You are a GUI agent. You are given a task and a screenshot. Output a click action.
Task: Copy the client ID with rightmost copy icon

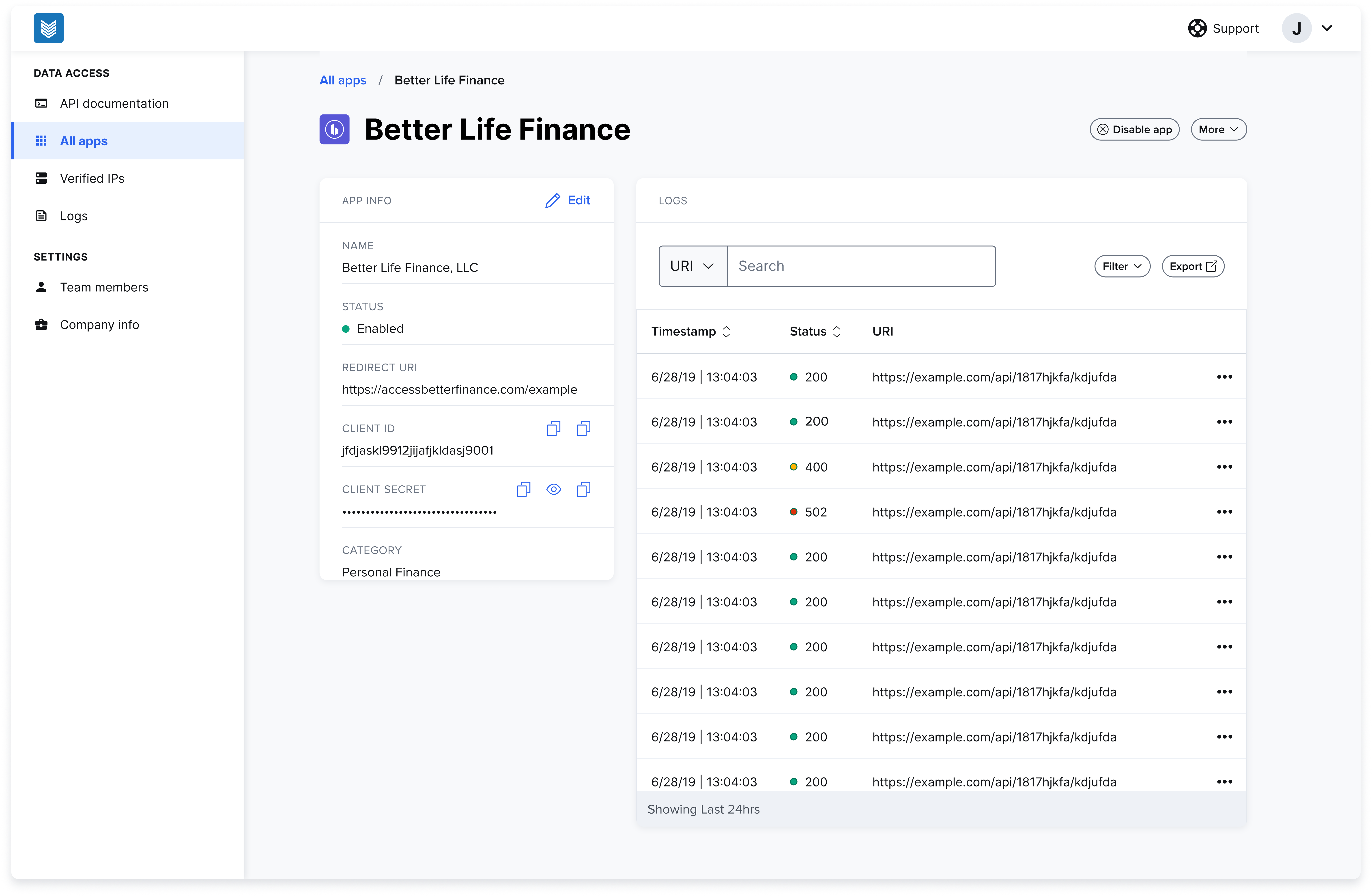(x=583, y=428)
